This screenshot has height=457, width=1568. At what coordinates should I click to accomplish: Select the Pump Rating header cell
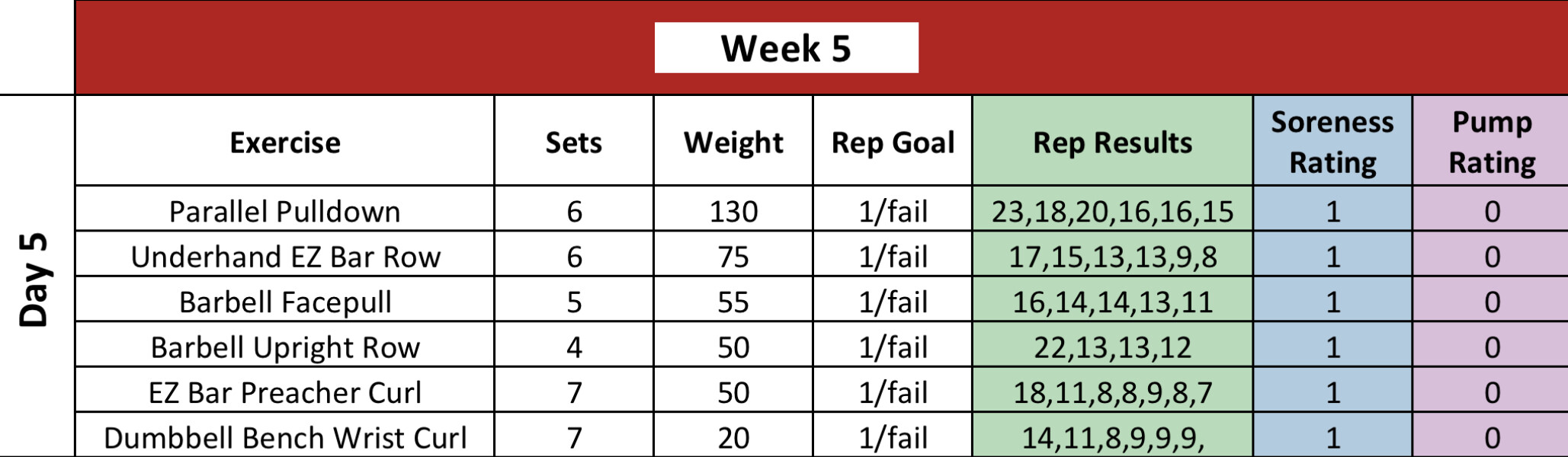[1491, 142]
